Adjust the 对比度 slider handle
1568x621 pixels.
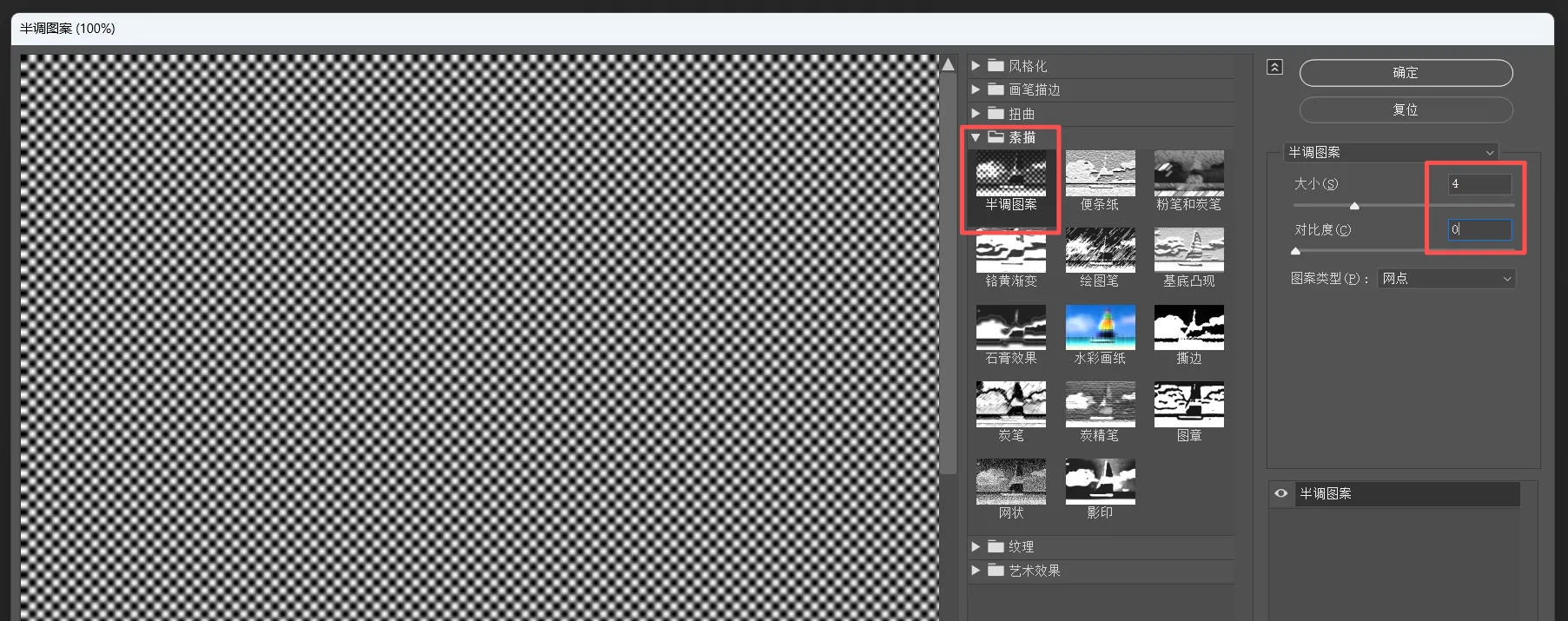pyautogui.click(x=1295, y=251)
